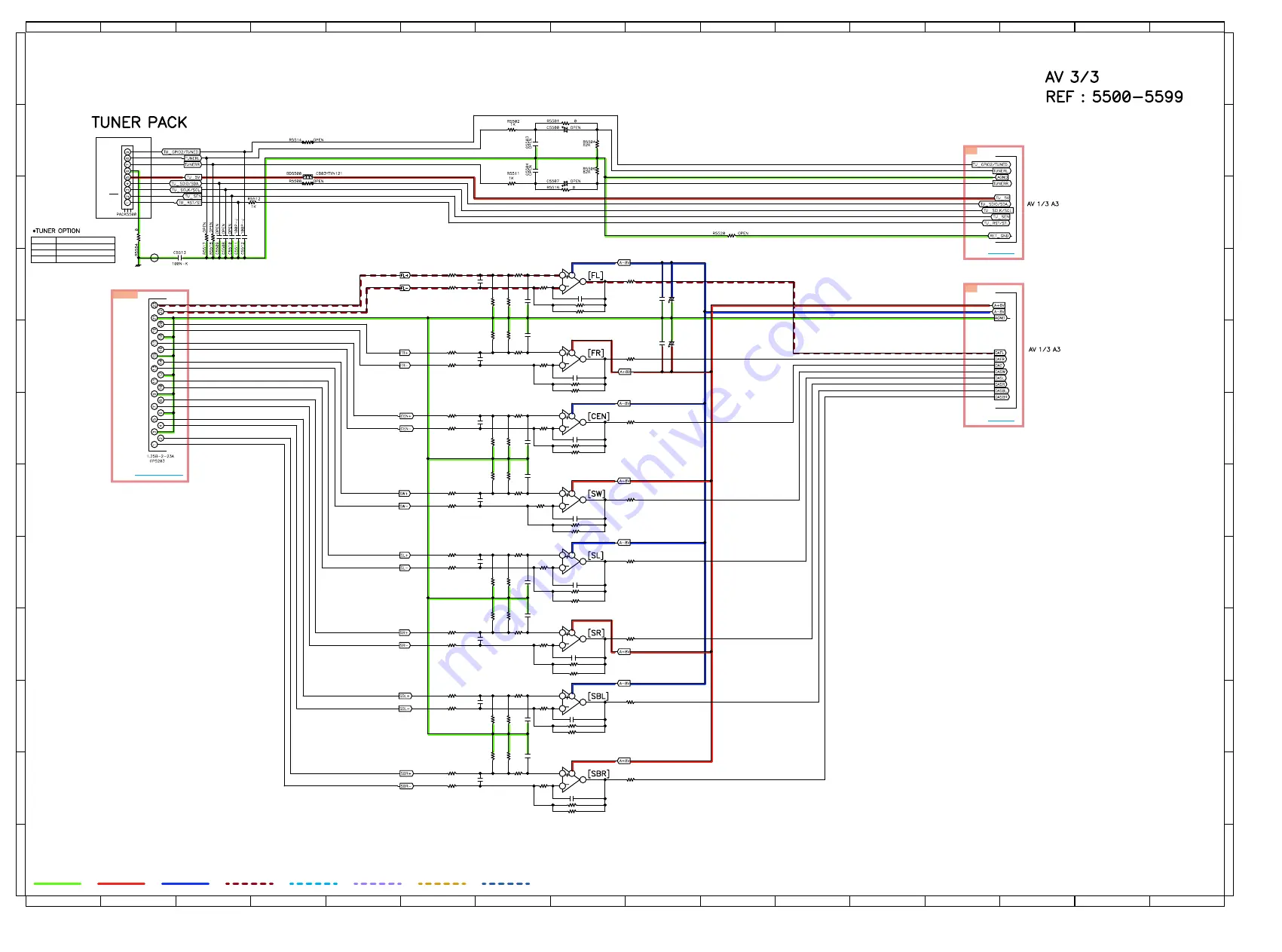
Task: Click the R5511 1K resistor symbol
Action: (511, 182)
